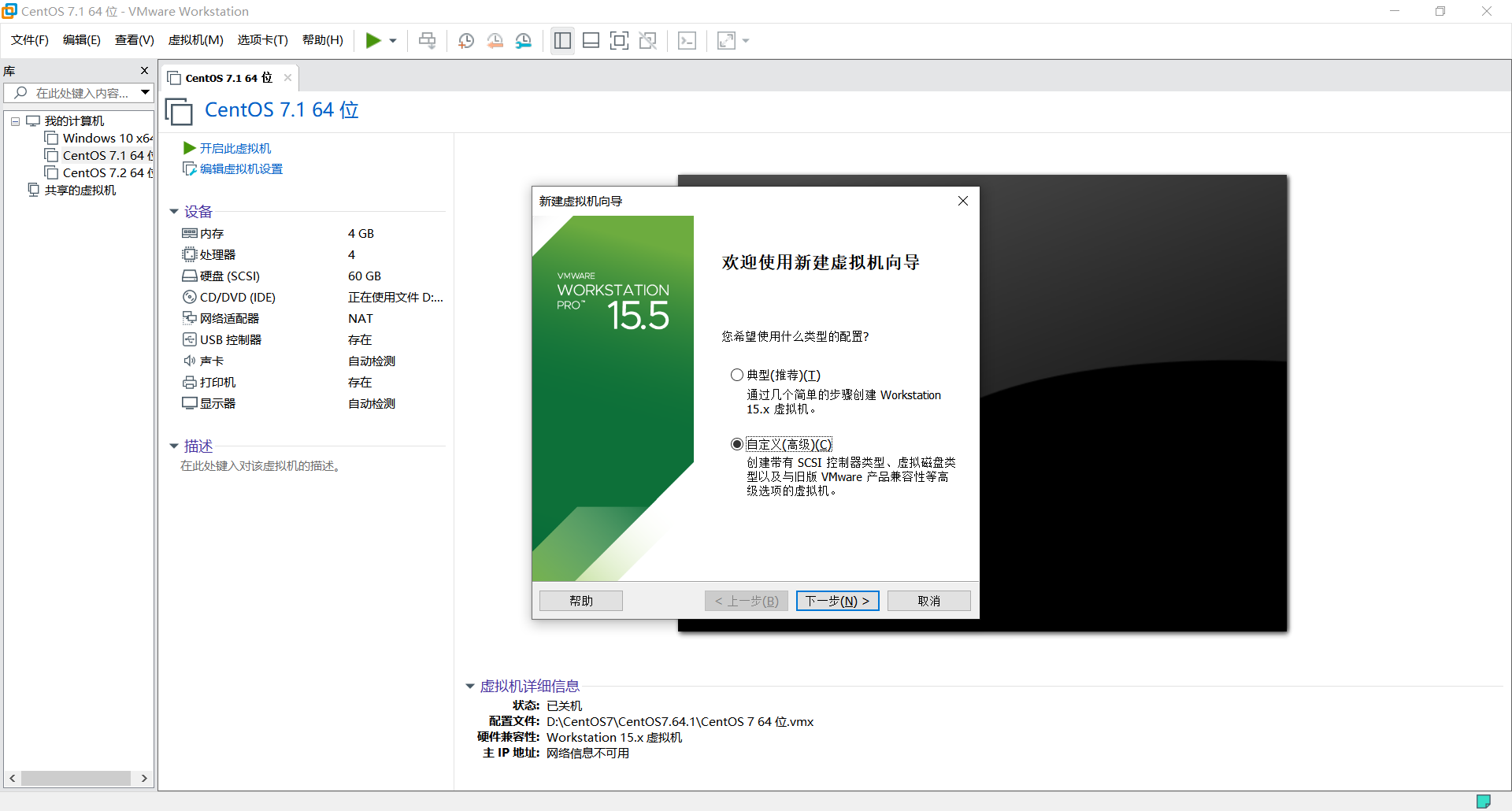Open the library search dropdown arrow

pyautogui.click(x=146, y=93)
